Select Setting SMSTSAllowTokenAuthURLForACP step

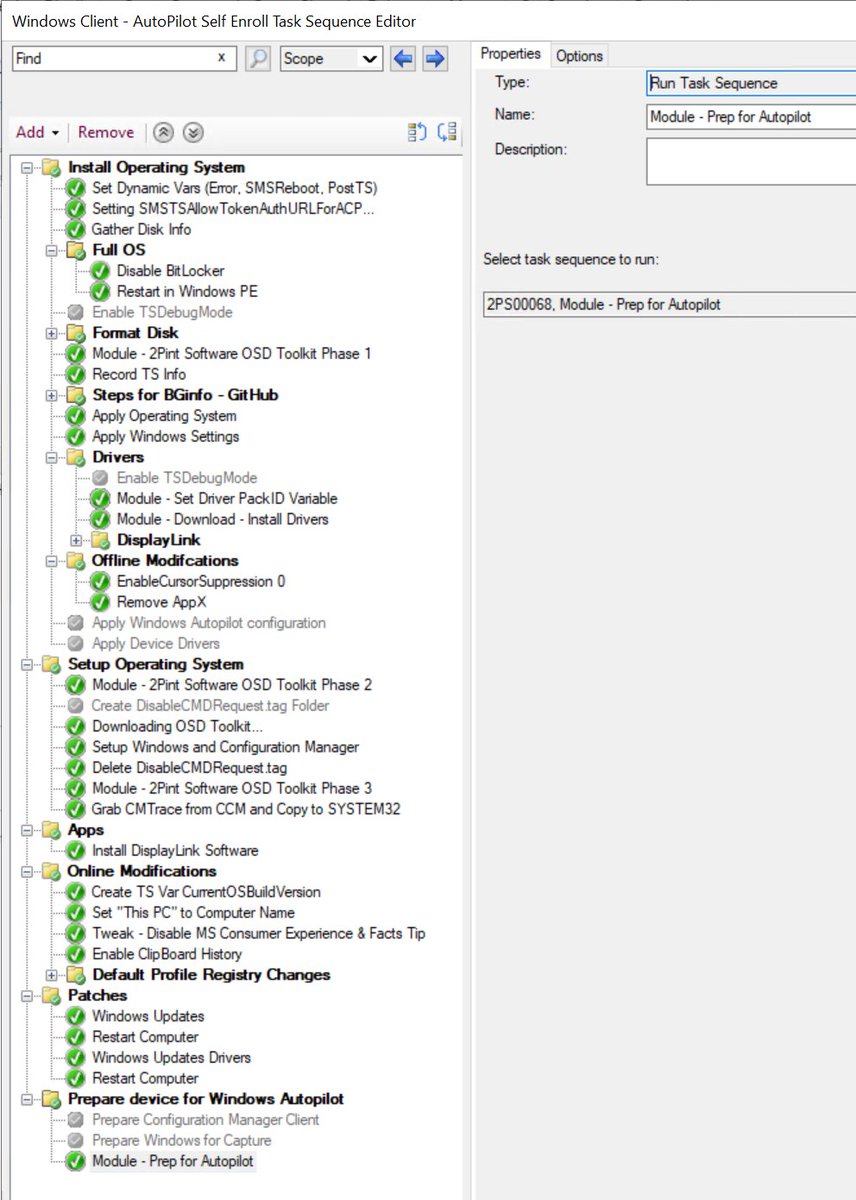click(233, 209)
